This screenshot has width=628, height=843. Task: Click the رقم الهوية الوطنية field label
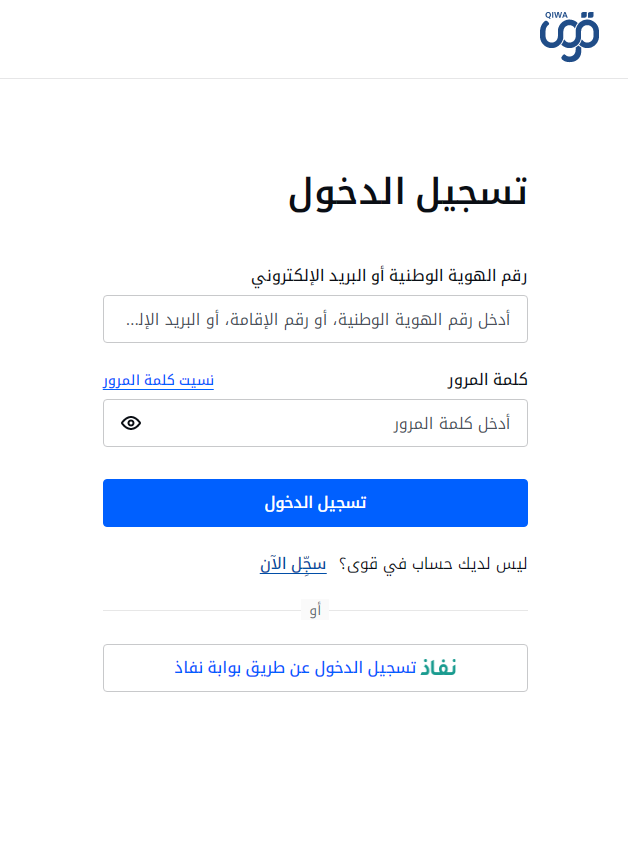(389, 276)
